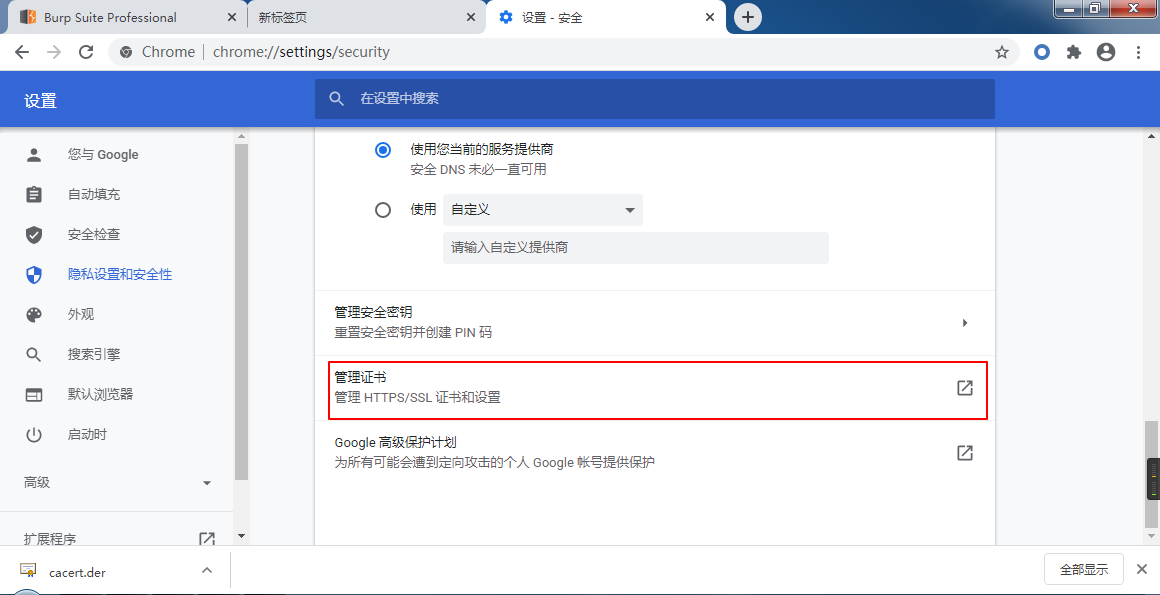
Task: Click 全部显示 to show all downloads
Action: pyautogui.click(x=1084, y=569)
